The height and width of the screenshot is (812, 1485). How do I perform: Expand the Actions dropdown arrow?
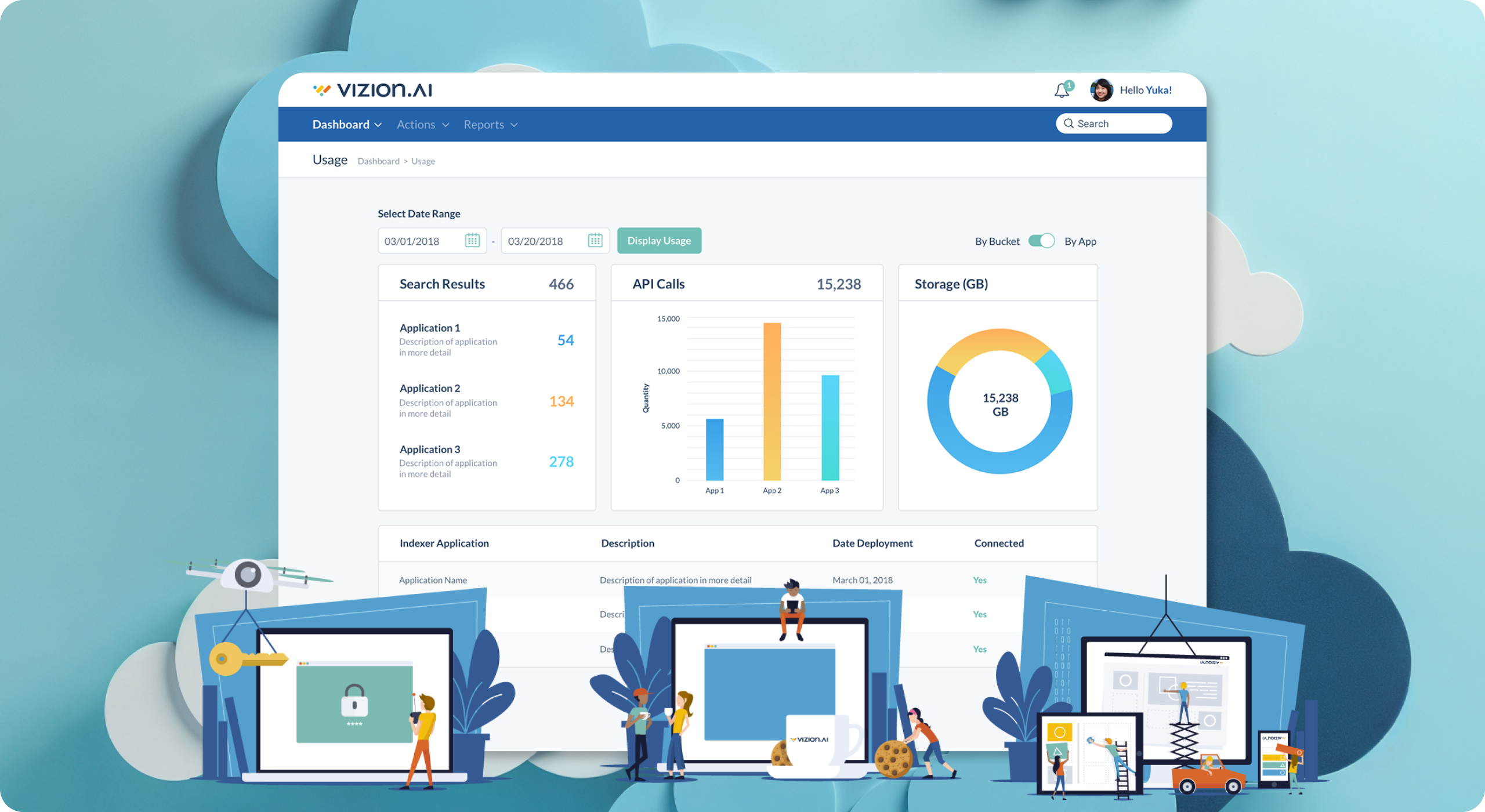445,125
